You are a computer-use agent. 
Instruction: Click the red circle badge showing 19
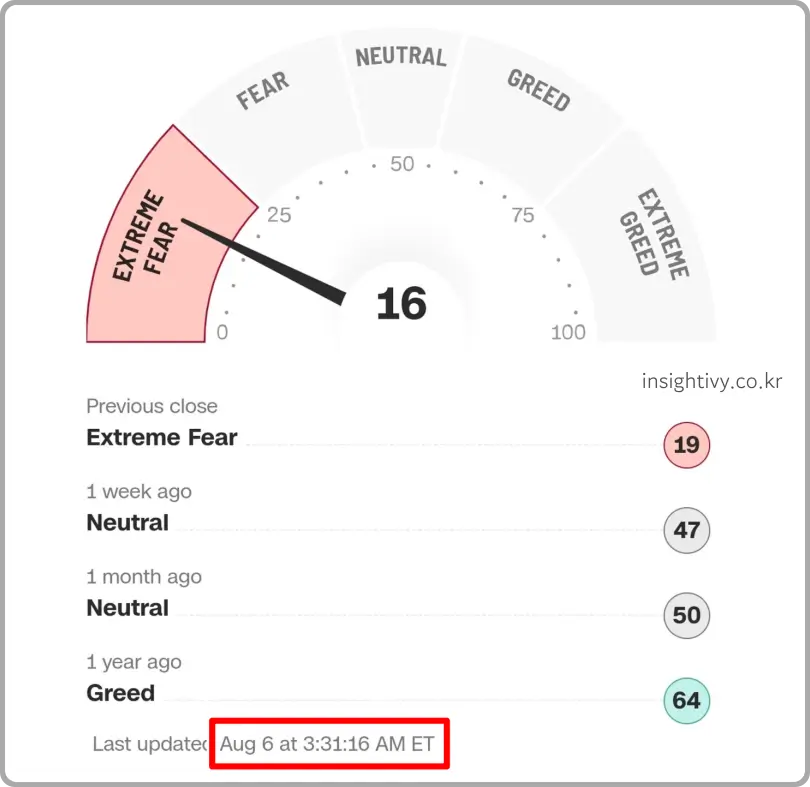click(687, 445)
